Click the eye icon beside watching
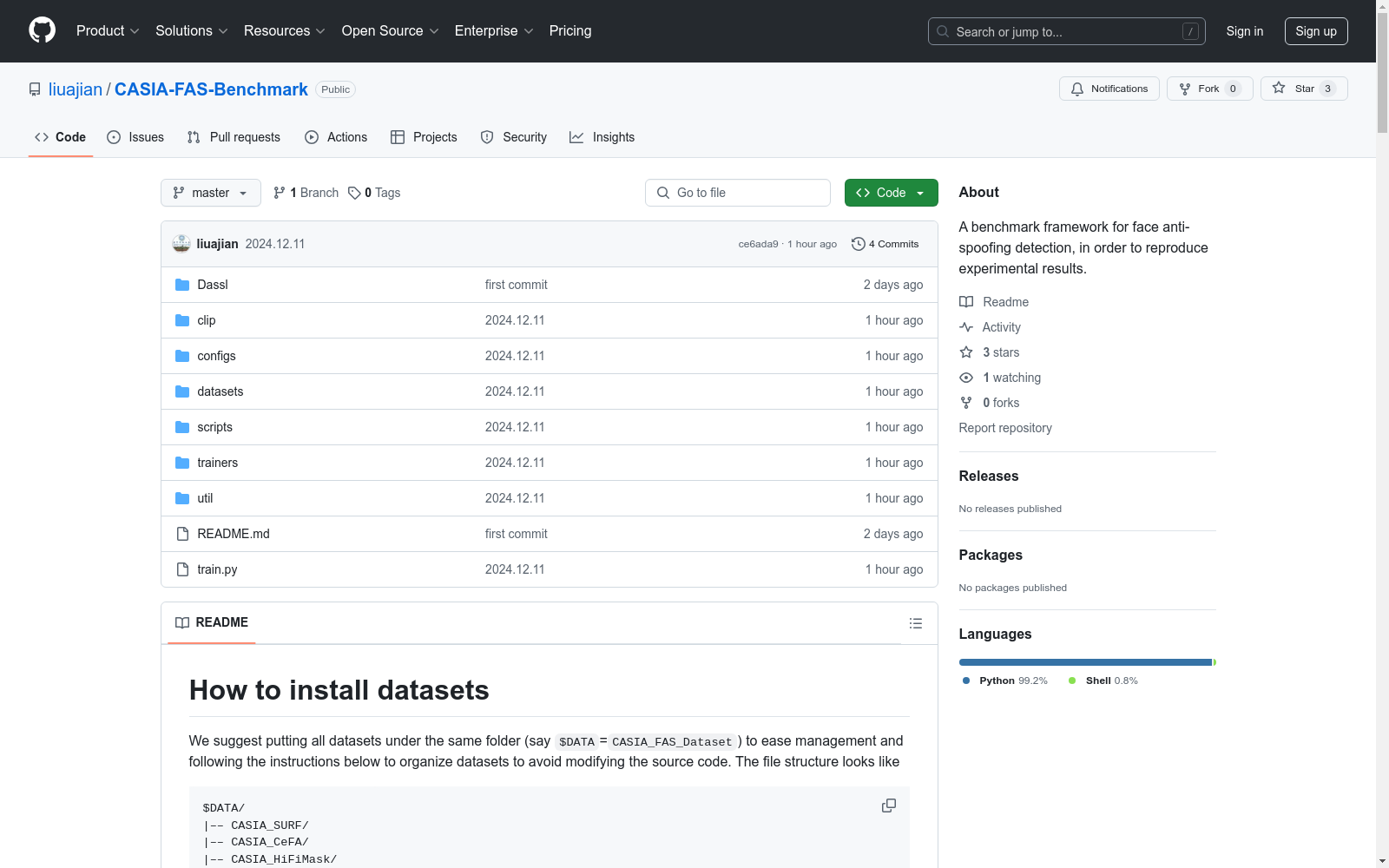This screenshot has width=1389, height=868. pyautogui.click(x=966, y=378)
